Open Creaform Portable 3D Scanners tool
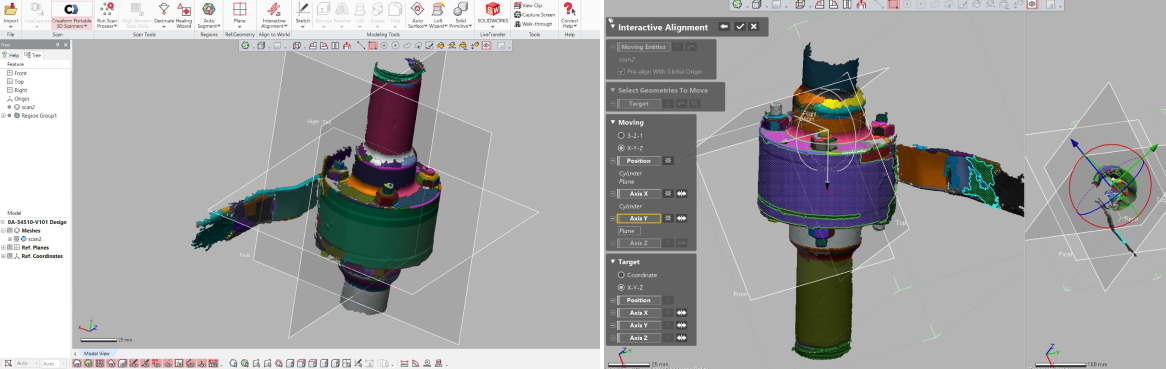This screenshot has width=1166, height=369. (x=71, y=15)
